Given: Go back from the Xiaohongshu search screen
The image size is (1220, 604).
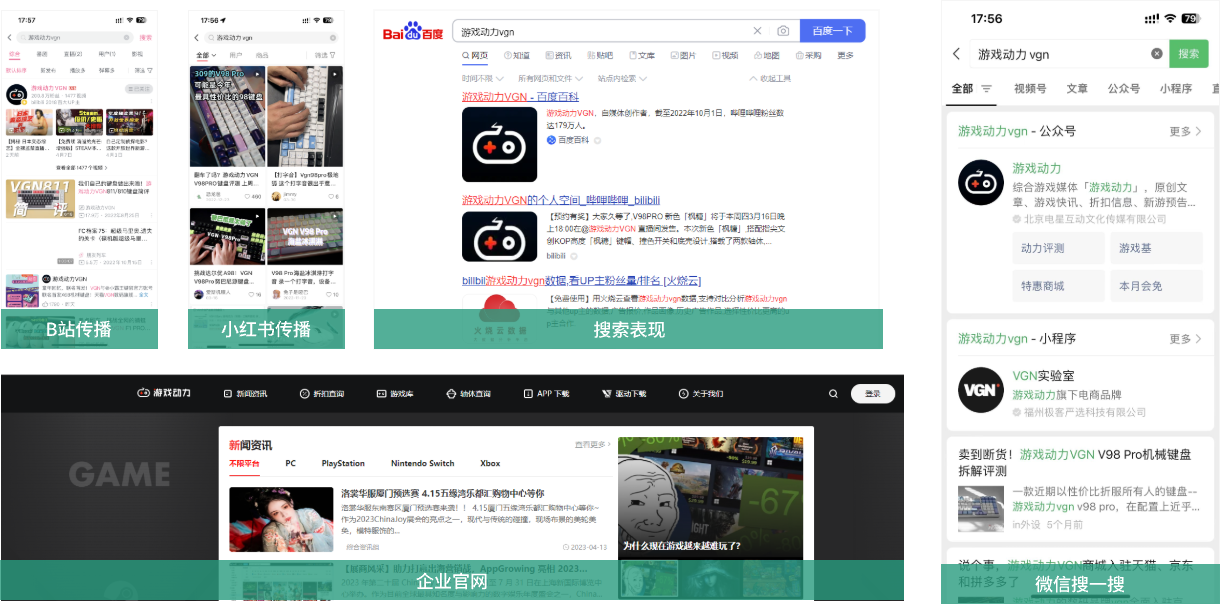Looking at the screenshot, I should [195, 37].
